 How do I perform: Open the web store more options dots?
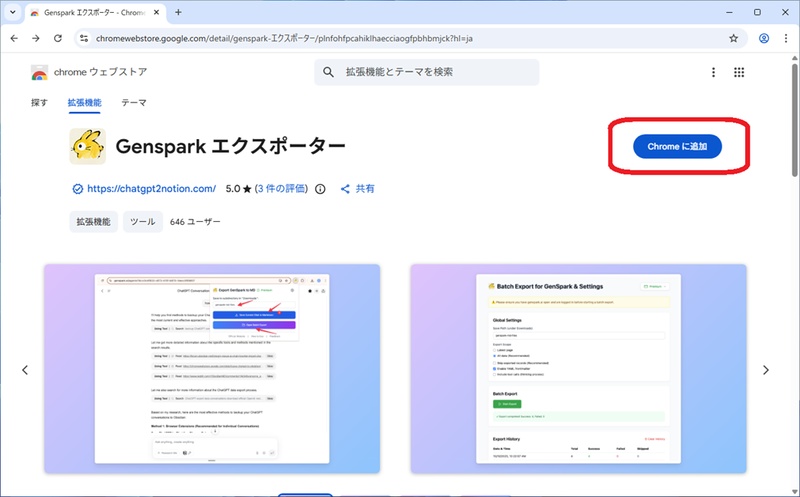point(713,72)
